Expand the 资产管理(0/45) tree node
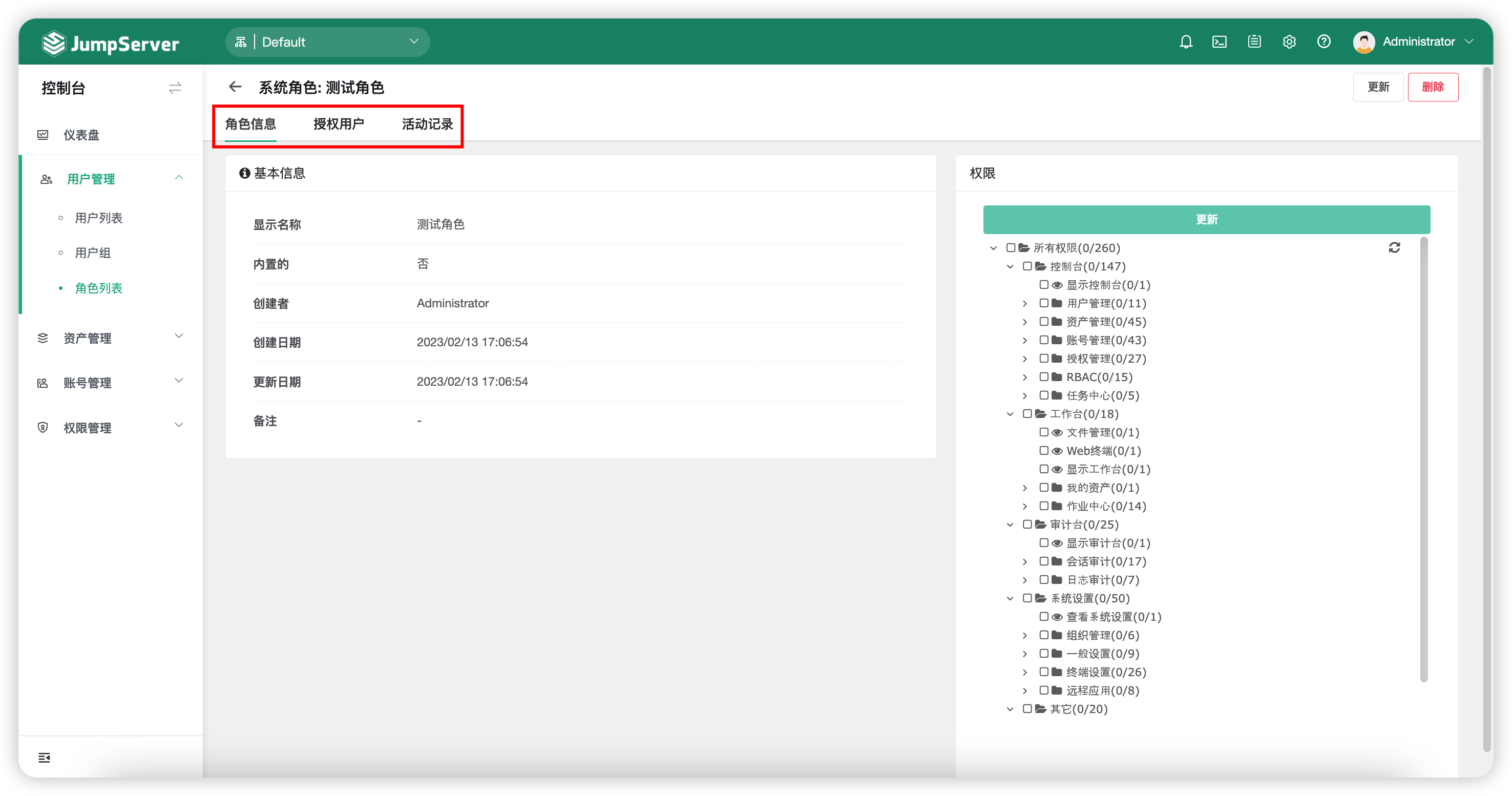Viewport: 1512px width, 796px height. 1025,322
